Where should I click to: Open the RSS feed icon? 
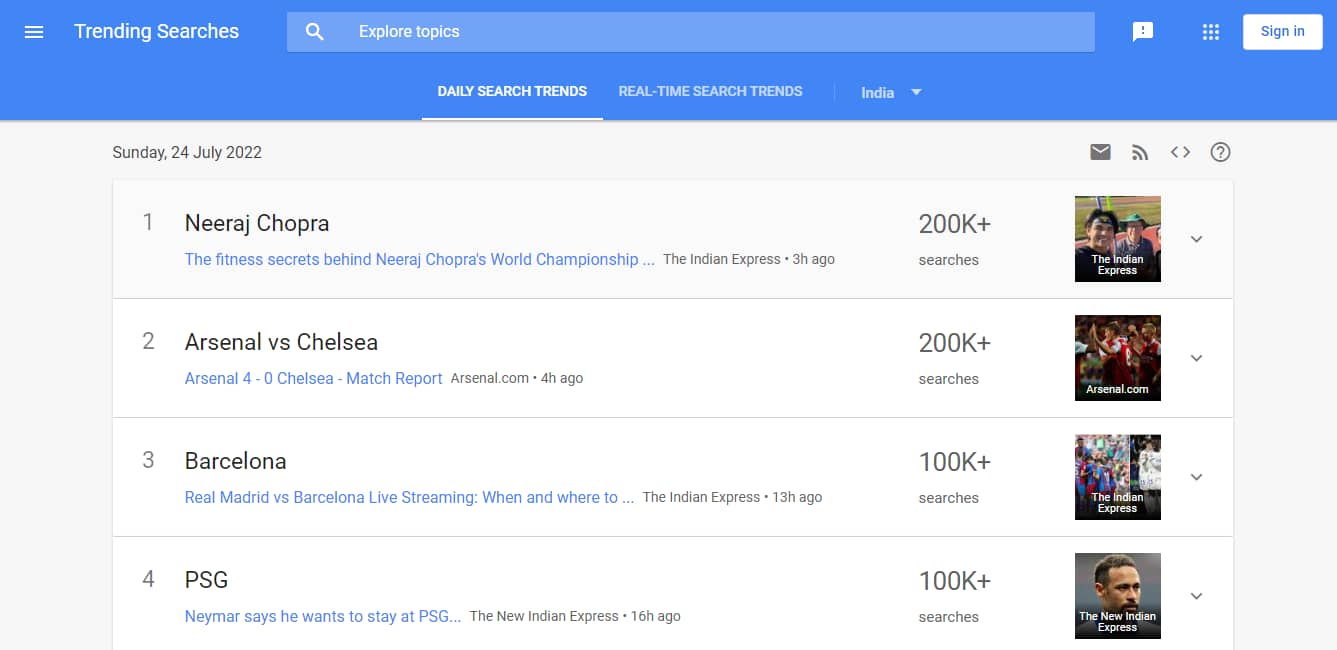pyautogui.click(x=1140, y=152)
